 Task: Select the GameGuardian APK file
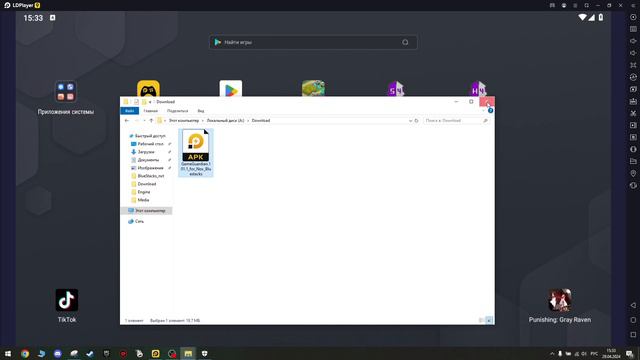pos(196,153)
